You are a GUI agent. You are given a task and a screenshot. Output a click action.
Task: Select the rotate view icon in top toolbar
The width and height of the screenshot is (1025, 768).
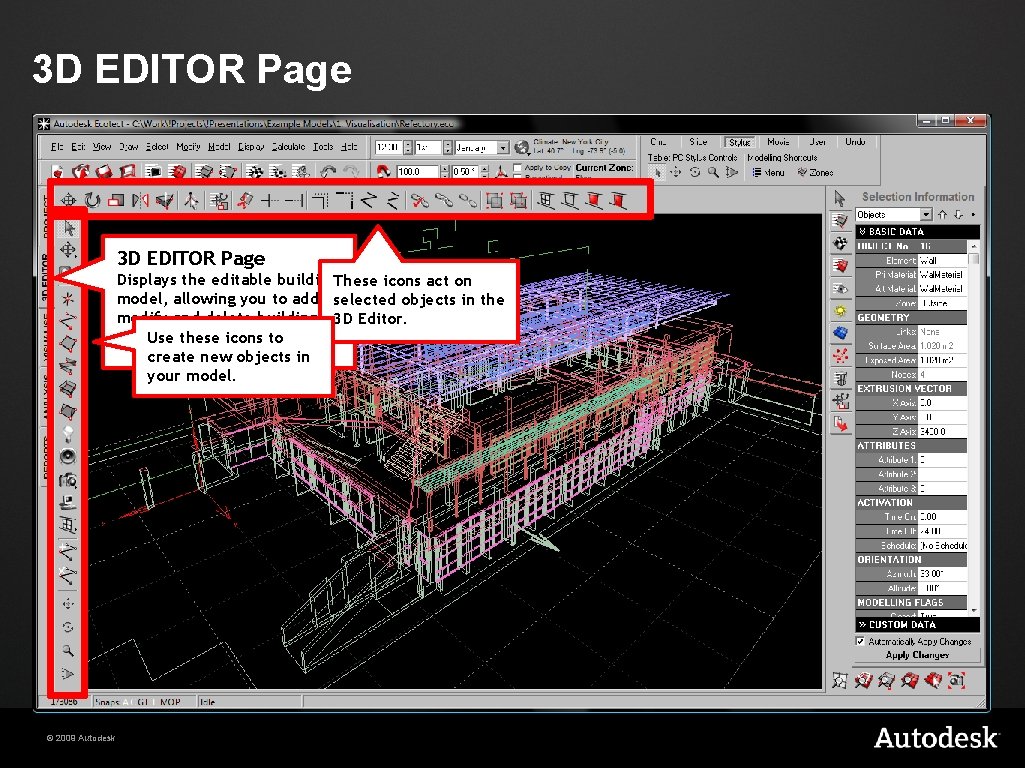pos(93,198)
